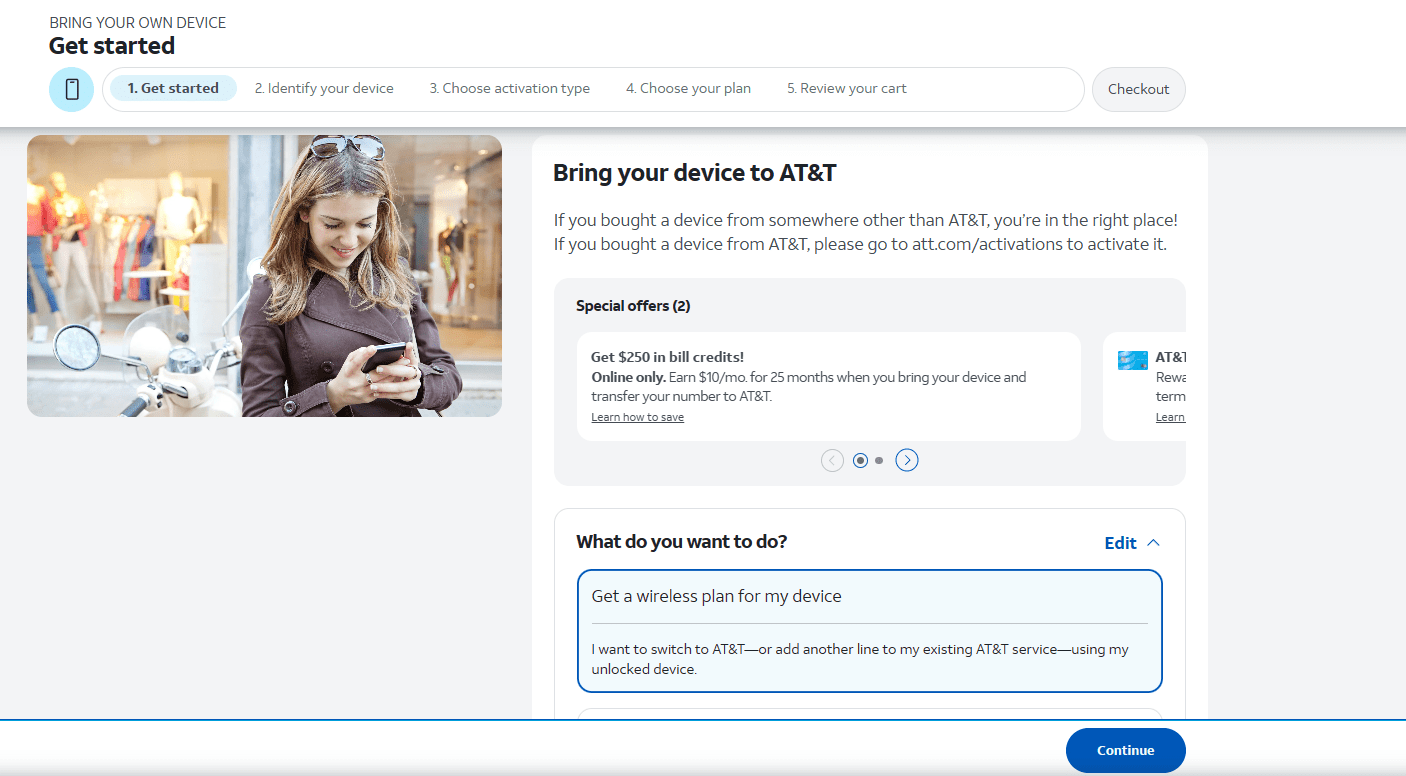
Task: Click the AT&T credit card offer icon
Action: 1132,360
